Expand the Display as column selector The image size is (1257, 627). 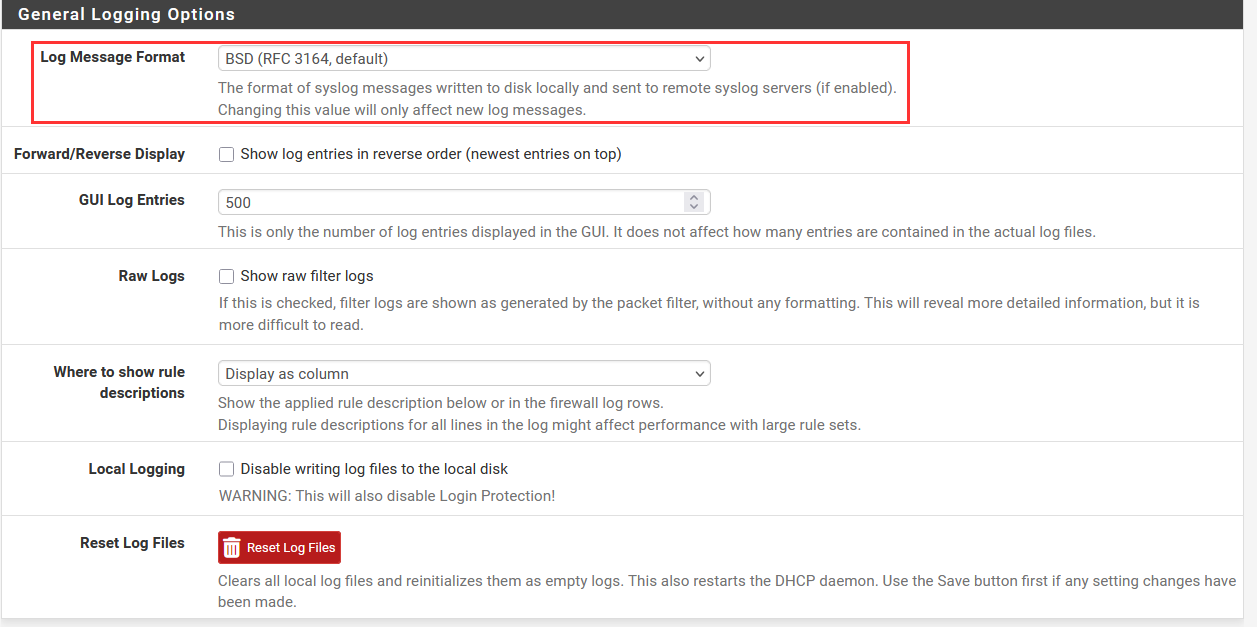(463, 374)
